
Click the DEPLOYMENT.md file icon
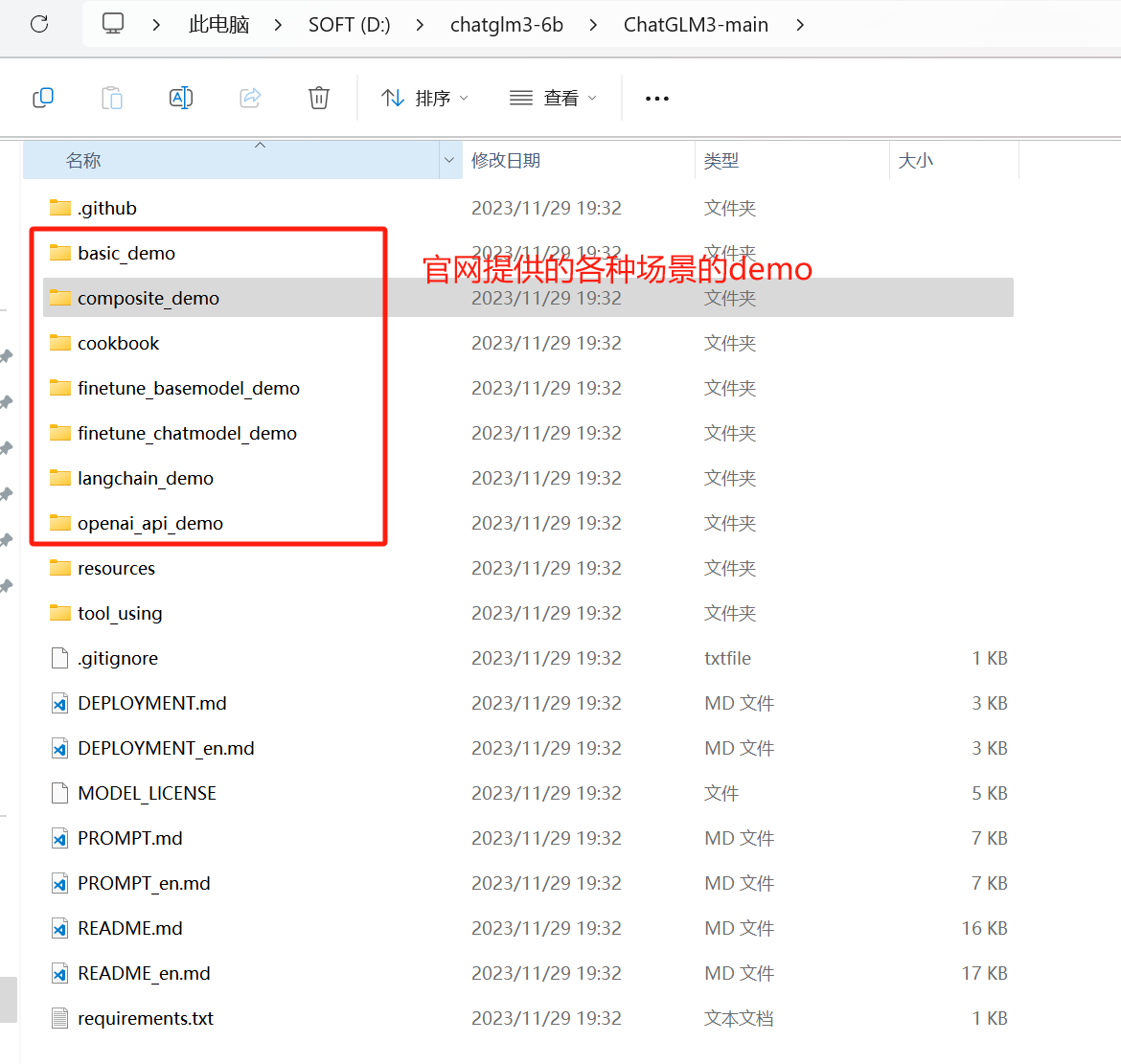[x=60, y=703]
